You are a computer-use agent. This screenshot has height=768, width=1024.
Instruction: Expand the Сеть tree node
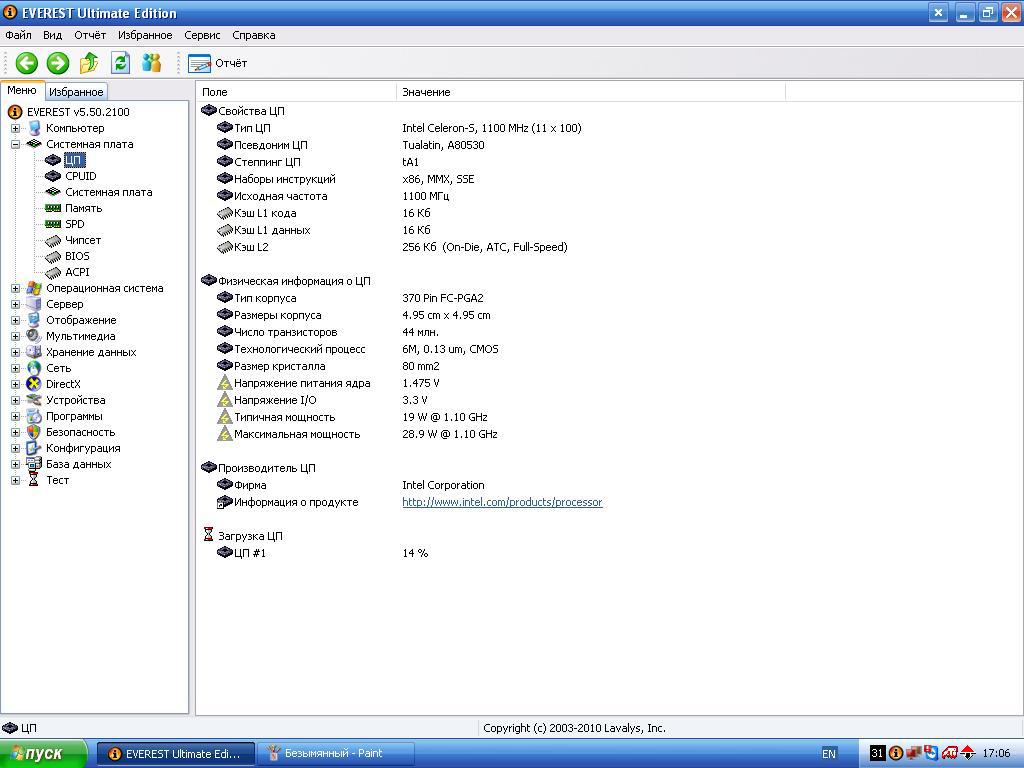pyautogui.click(x=15, y=368)
